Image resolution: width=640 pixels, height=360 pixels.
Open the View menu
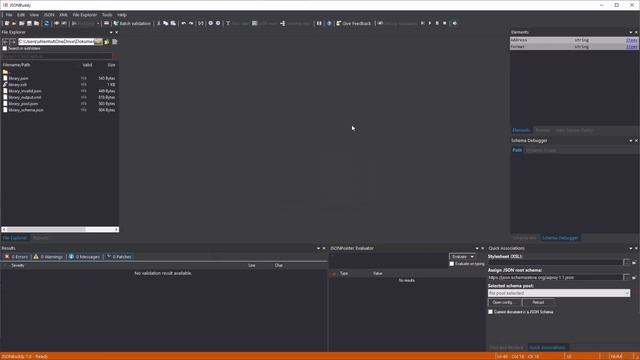[34, 15]
